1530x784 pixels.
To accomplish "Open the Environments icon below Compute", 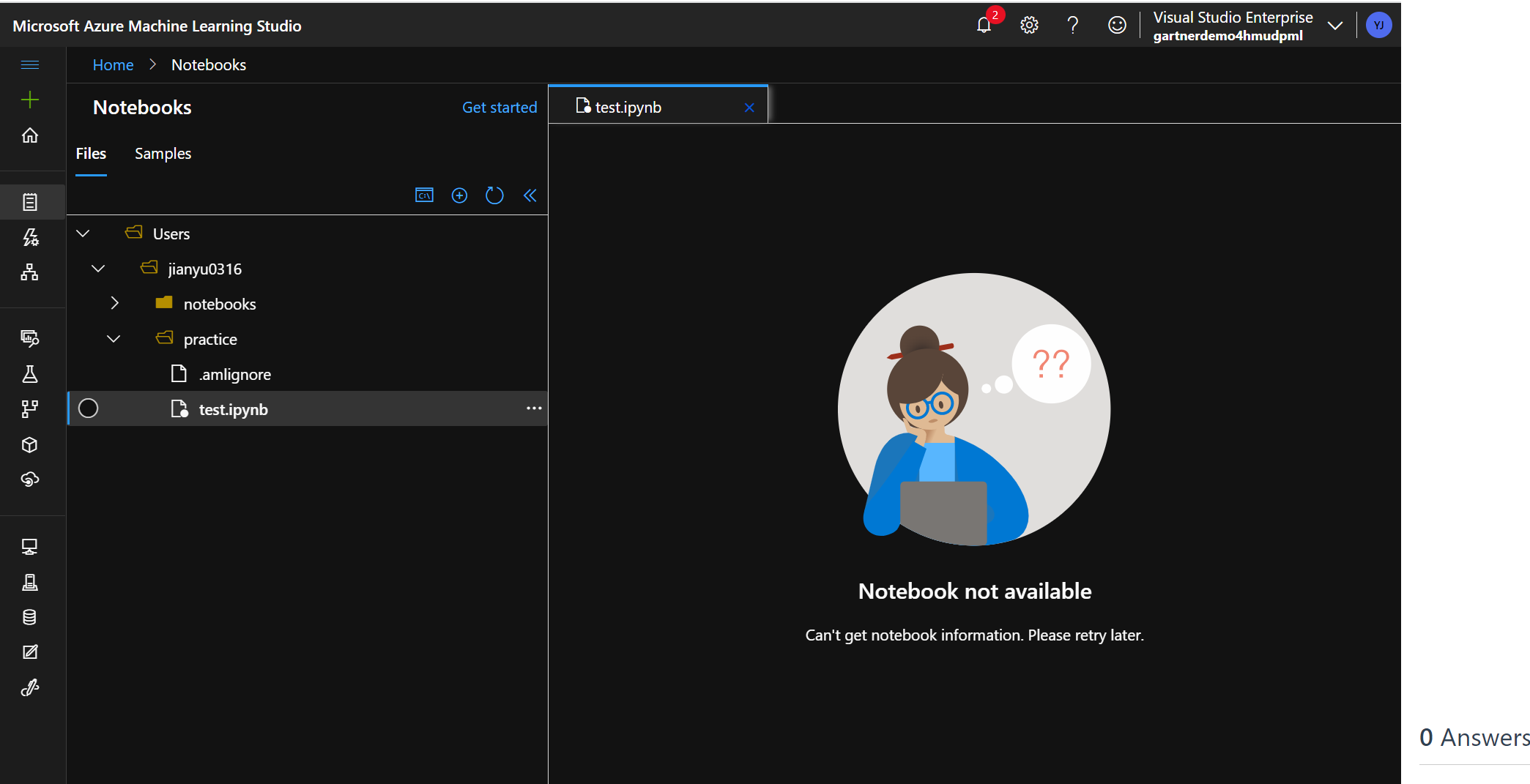I will (x=30, y=582).
